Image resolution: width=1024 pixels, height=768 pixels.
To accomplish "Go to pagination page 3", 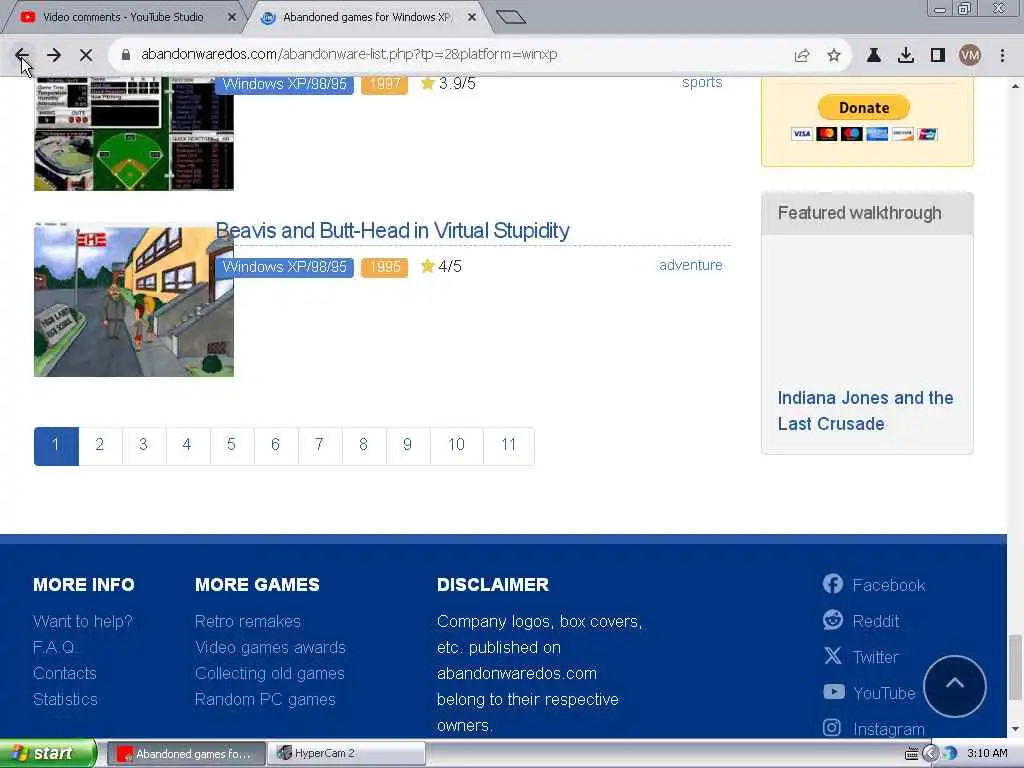I will click(144, 446).
